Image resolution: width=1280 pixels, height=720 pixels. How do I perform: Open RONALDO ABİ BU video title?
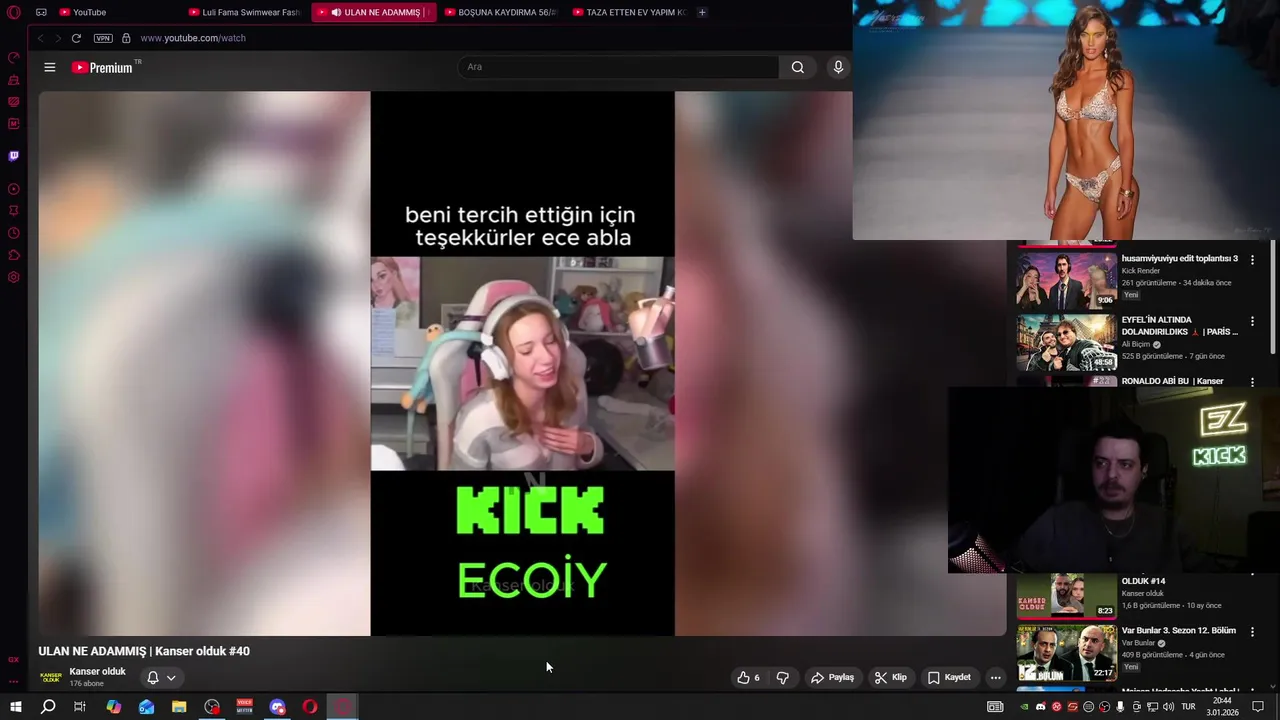1172,381
